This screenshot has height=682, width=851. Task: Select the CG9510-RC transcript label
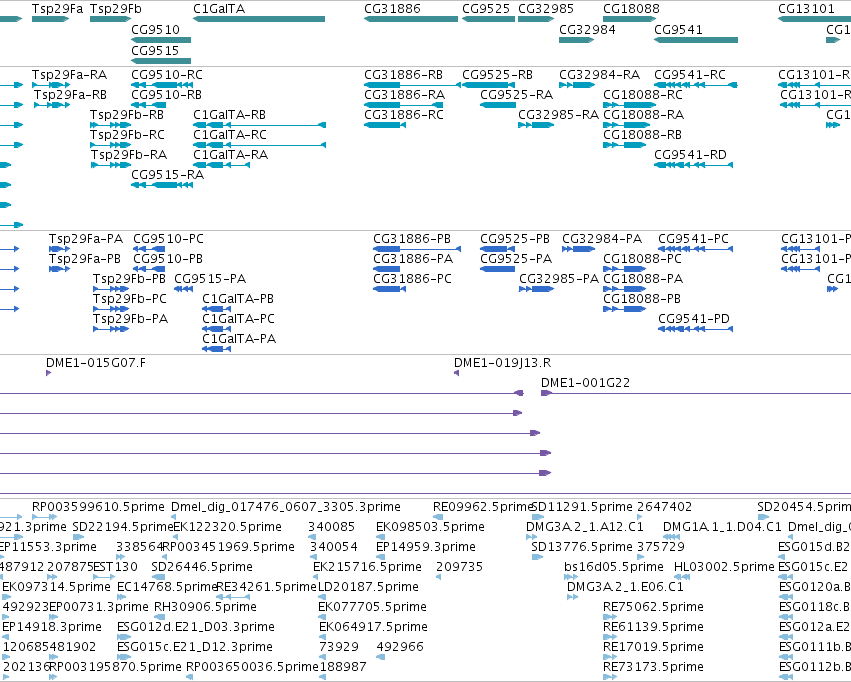tap(167, 75)
